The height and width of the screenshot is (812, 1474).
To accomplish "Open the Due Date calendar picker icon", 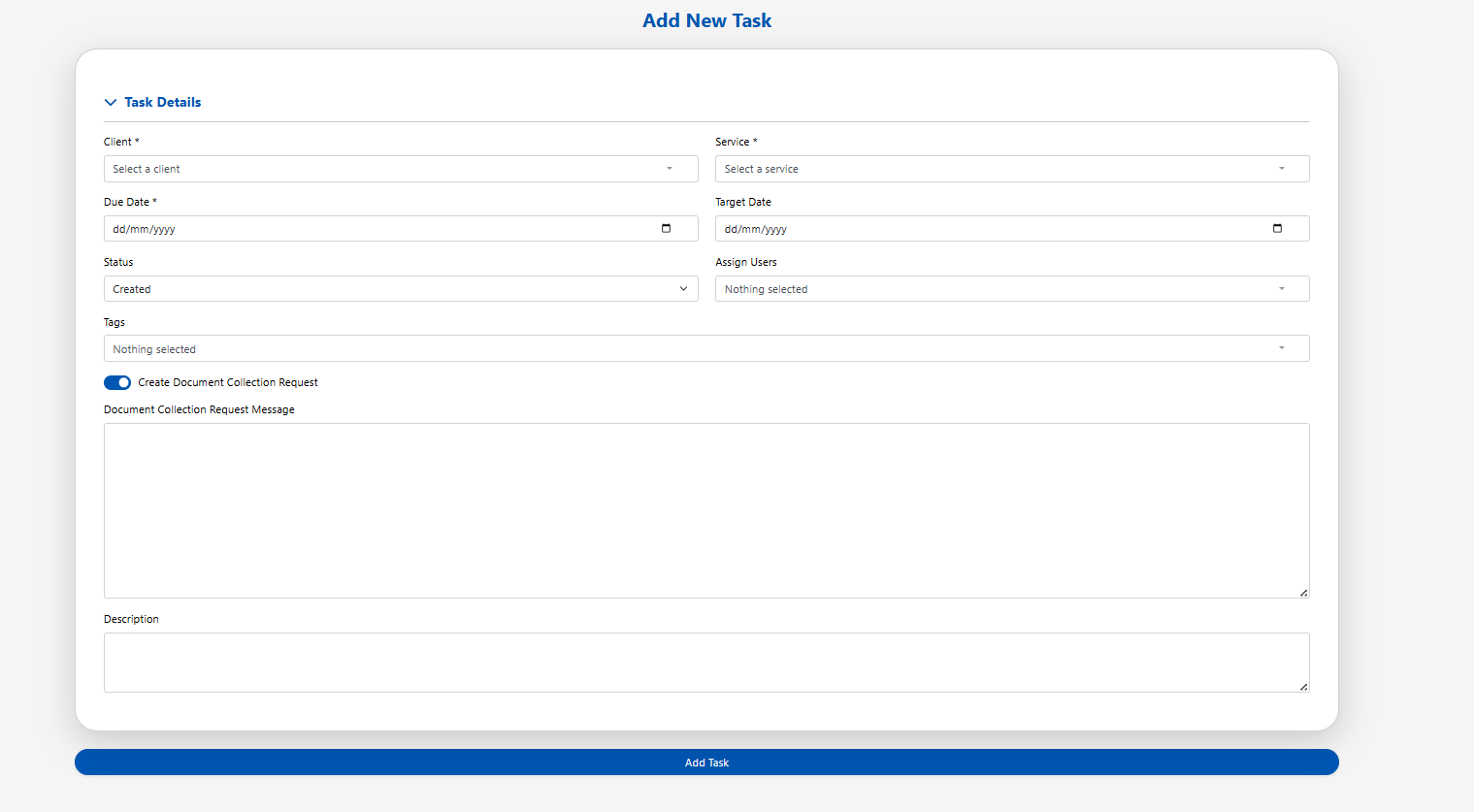I will pyautogui.click(x=666, y=228).
